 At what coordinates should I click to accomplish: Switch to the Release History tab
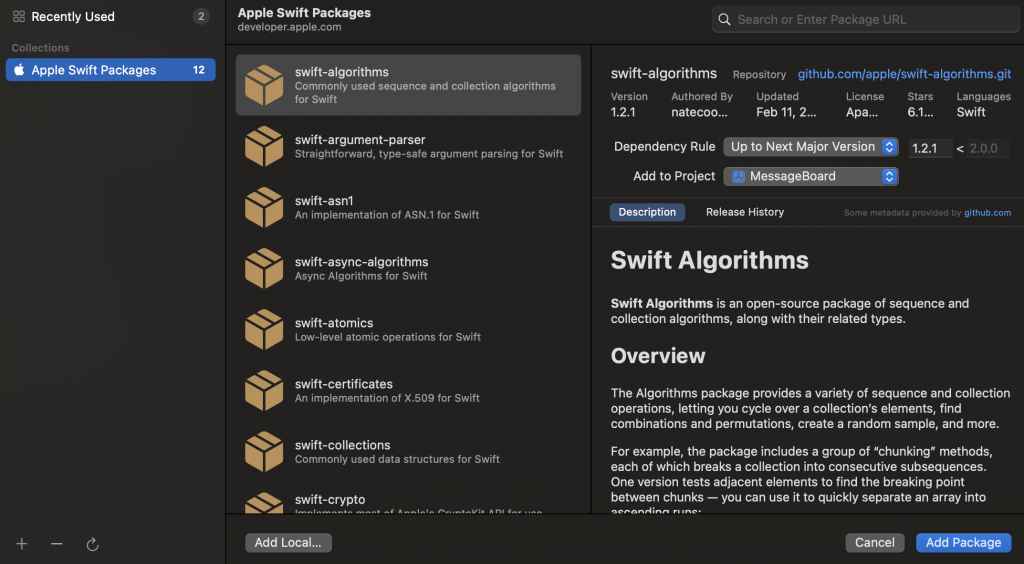745,212
